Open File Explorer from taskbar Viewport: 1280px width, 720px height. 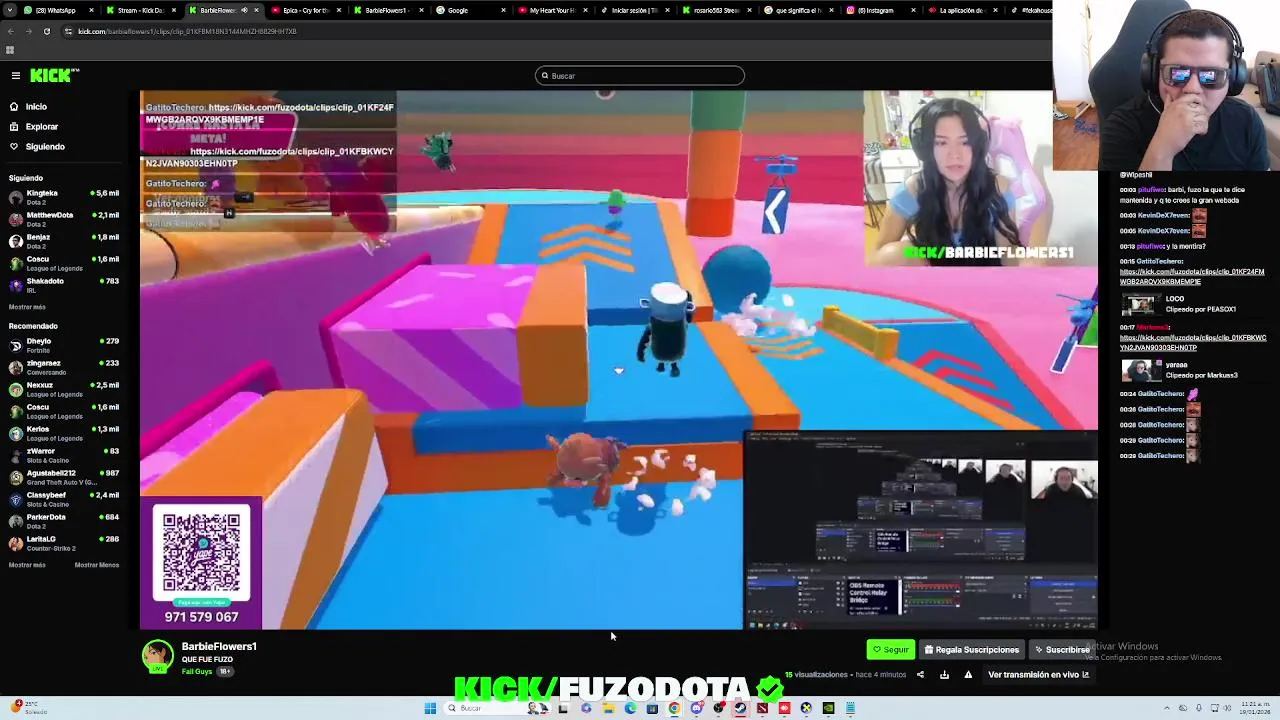(x=608, y=708)
